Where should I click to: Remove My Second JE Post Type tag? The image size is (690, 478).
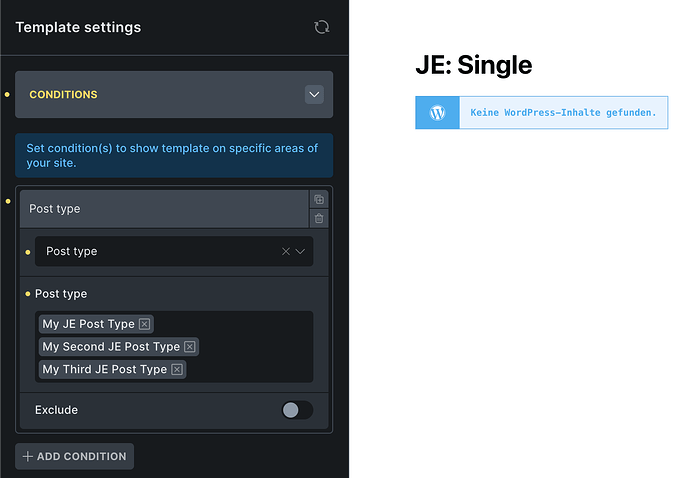pos(190,347)
